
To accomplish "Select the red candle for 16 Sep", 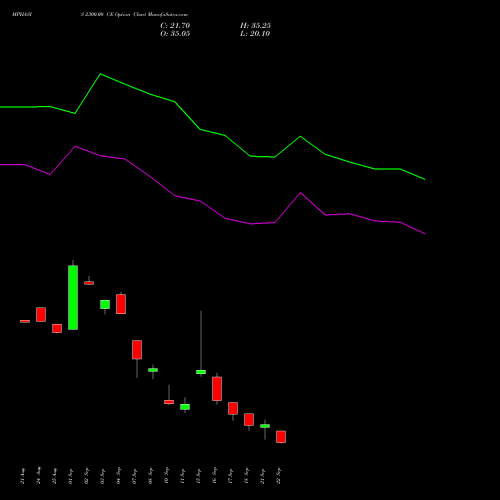I will pyautogui.click(x=217, y=389).
